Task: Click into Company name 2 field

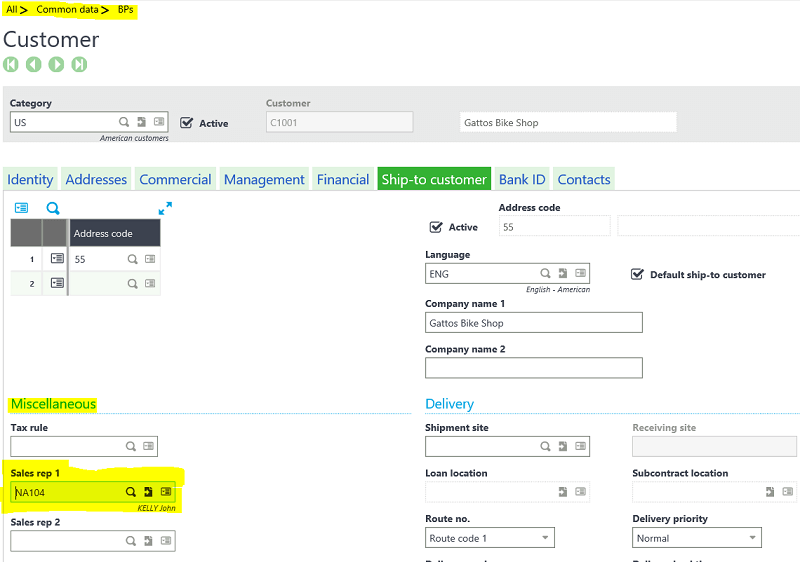Action: point(533,368)
